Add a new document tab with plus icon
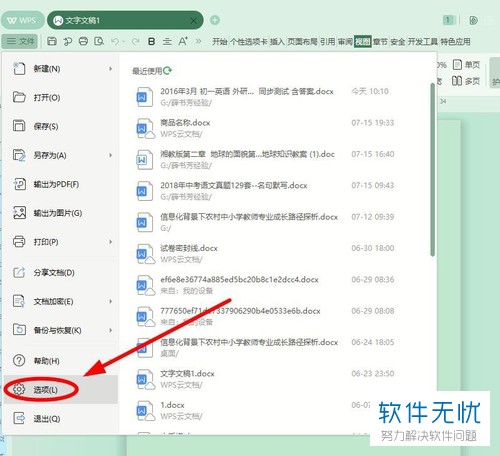Viewport: 500px width, 456px height. [215, 20]
